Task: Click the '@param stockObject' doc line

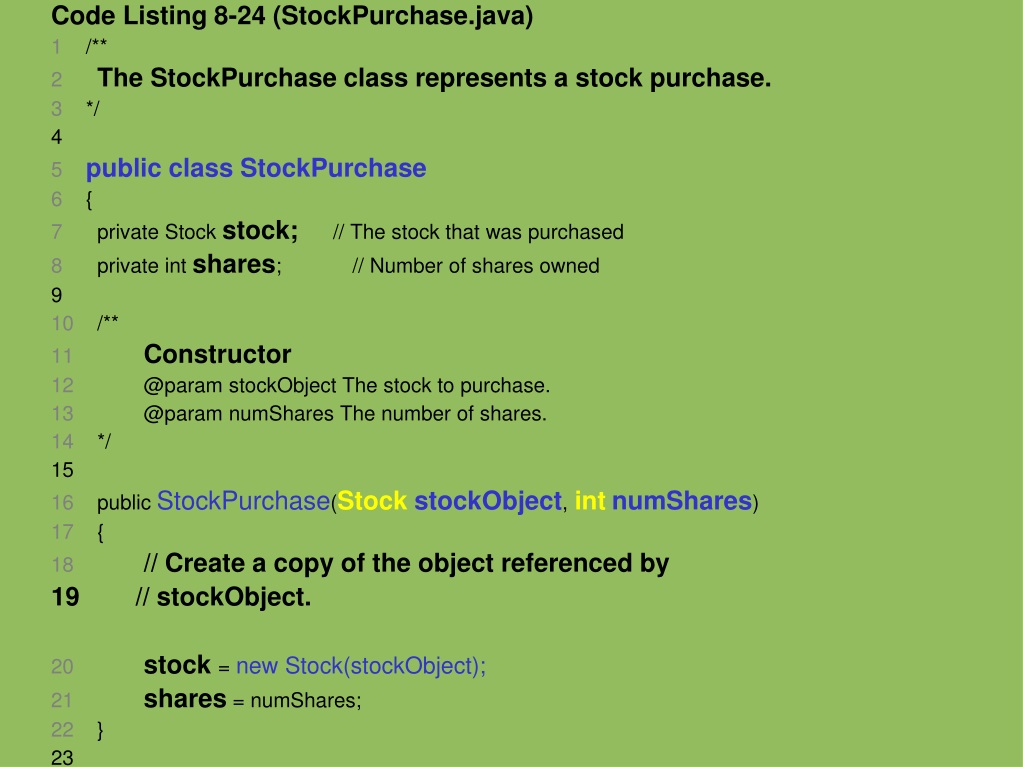Action: click(x=346, y=385)
